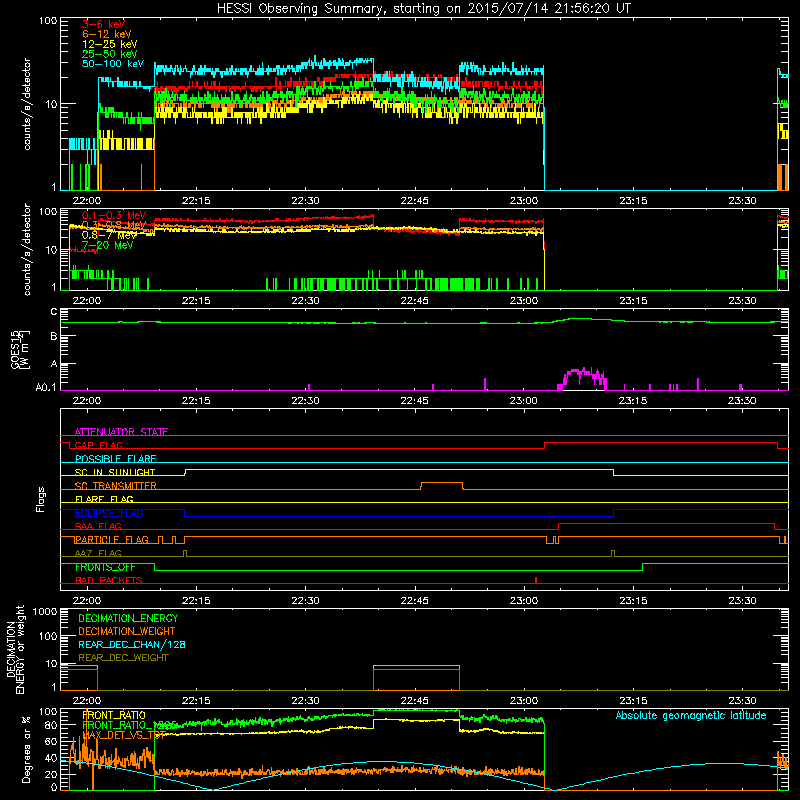This screenshot has width=800, height=800.
Task: Select the 3-6 keV legend label
Action: 103,24
